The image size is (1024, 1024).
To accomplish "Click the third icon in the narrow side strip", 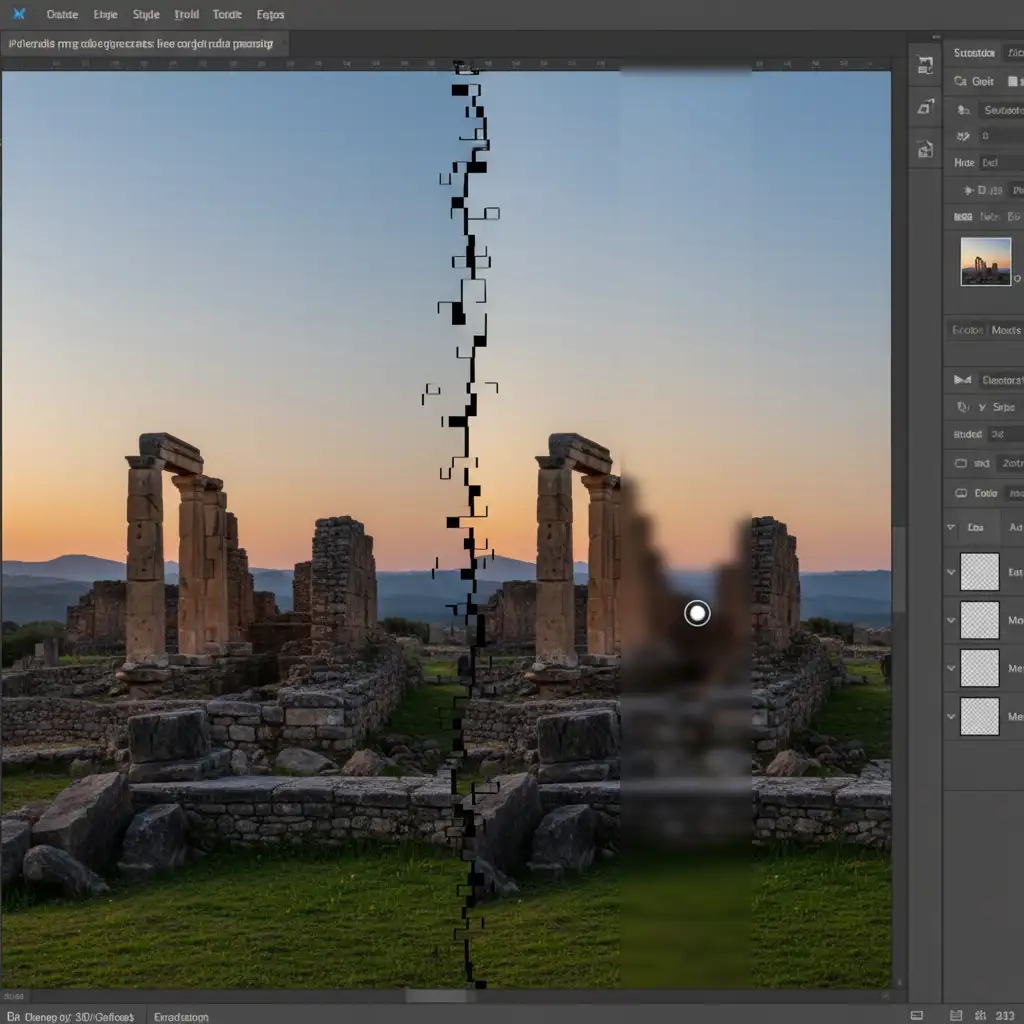I will [925, 149].
